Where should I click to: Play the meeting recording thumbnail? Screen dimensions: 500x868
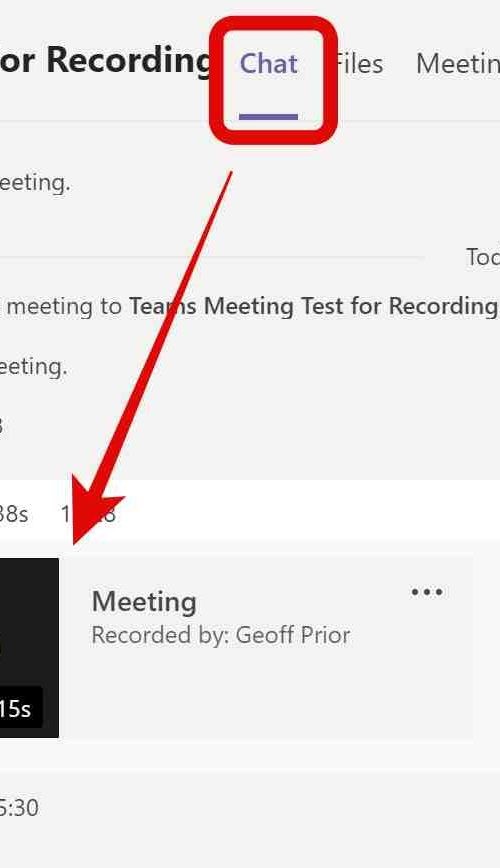coord(29,648)
